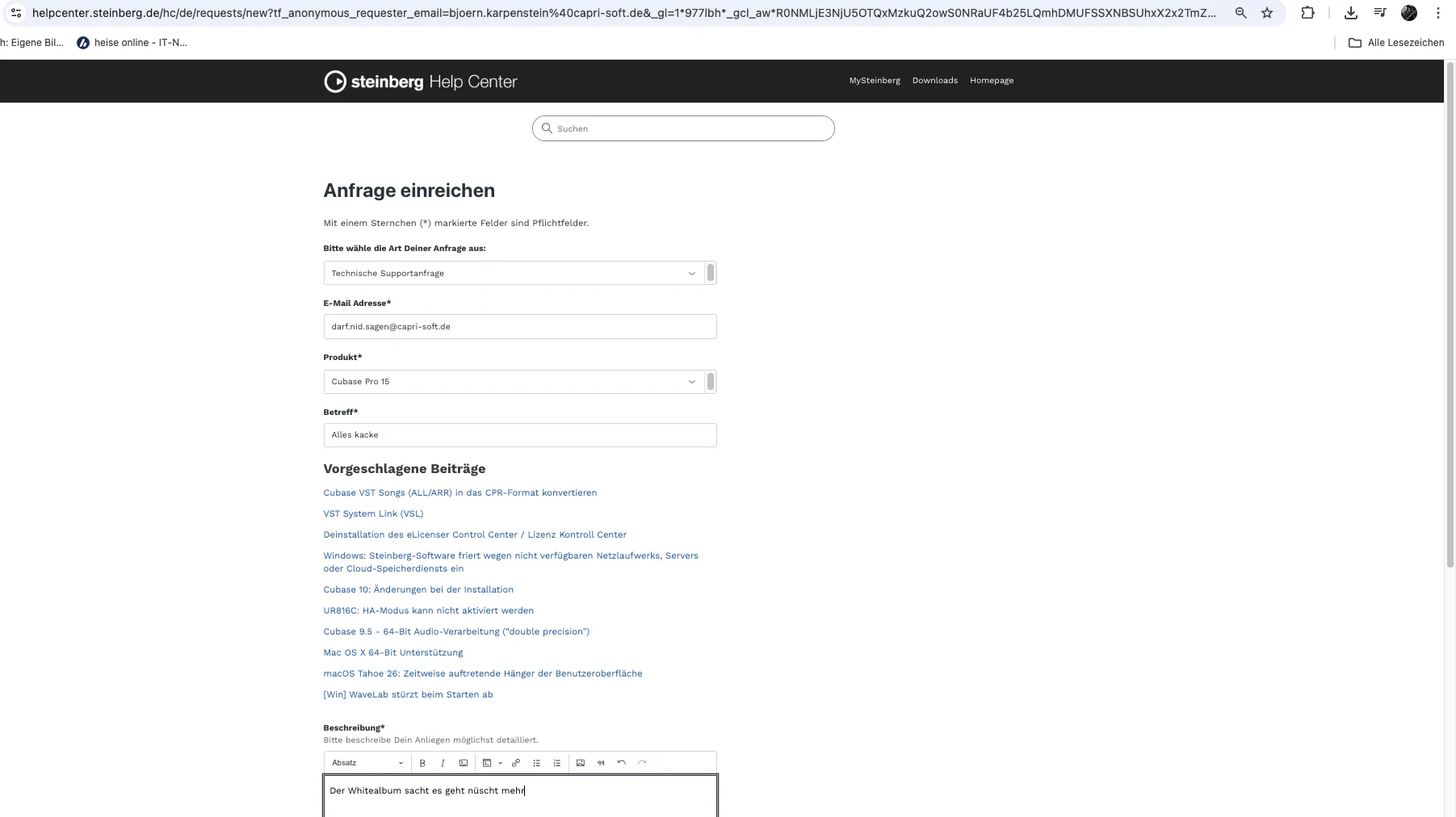Click into the Beschreibung text area

pyautogui.click(x=520, y=796)
